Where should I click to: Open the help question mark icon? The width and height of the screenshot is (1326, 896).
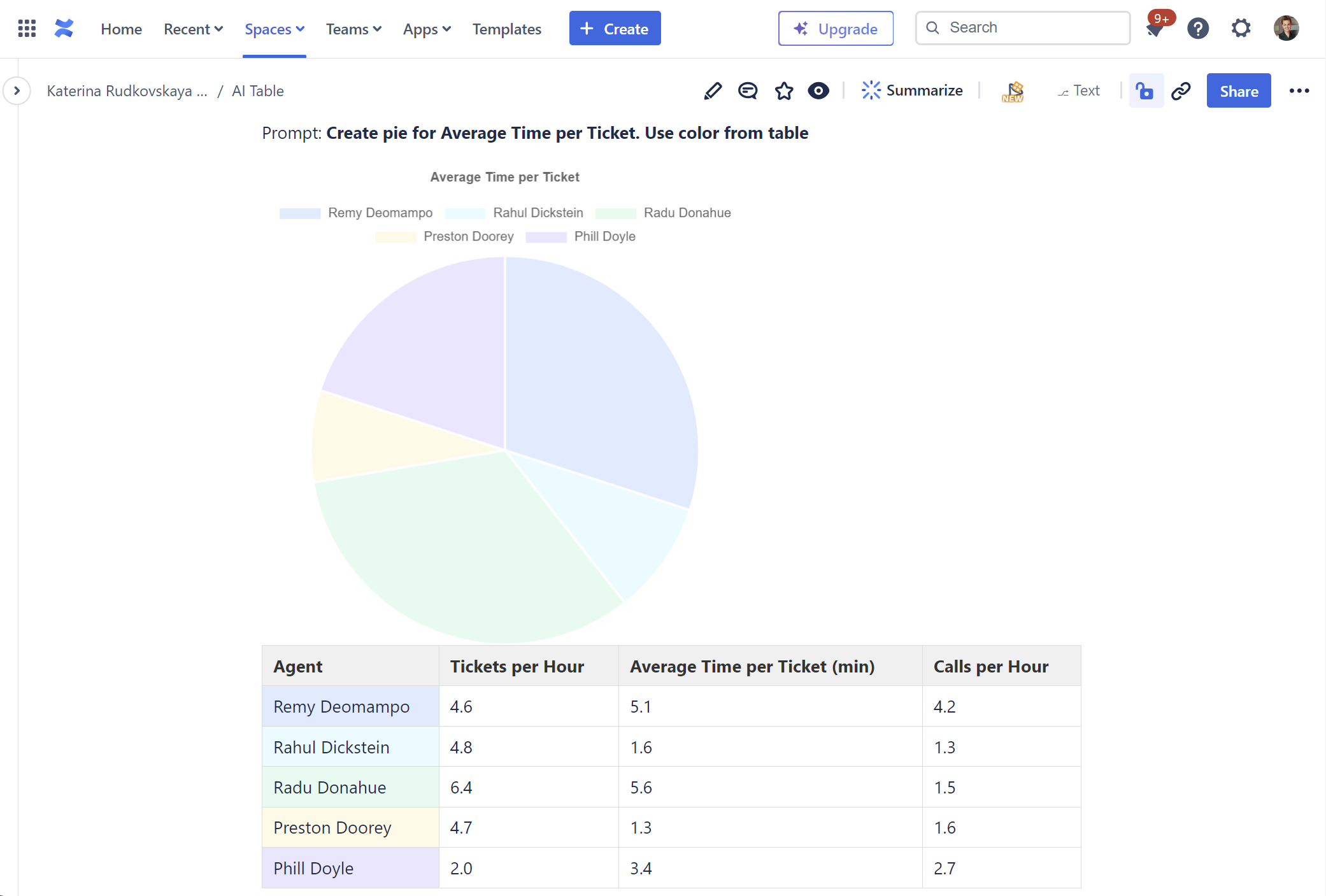pyautogui.click(x=1198, y=29)
